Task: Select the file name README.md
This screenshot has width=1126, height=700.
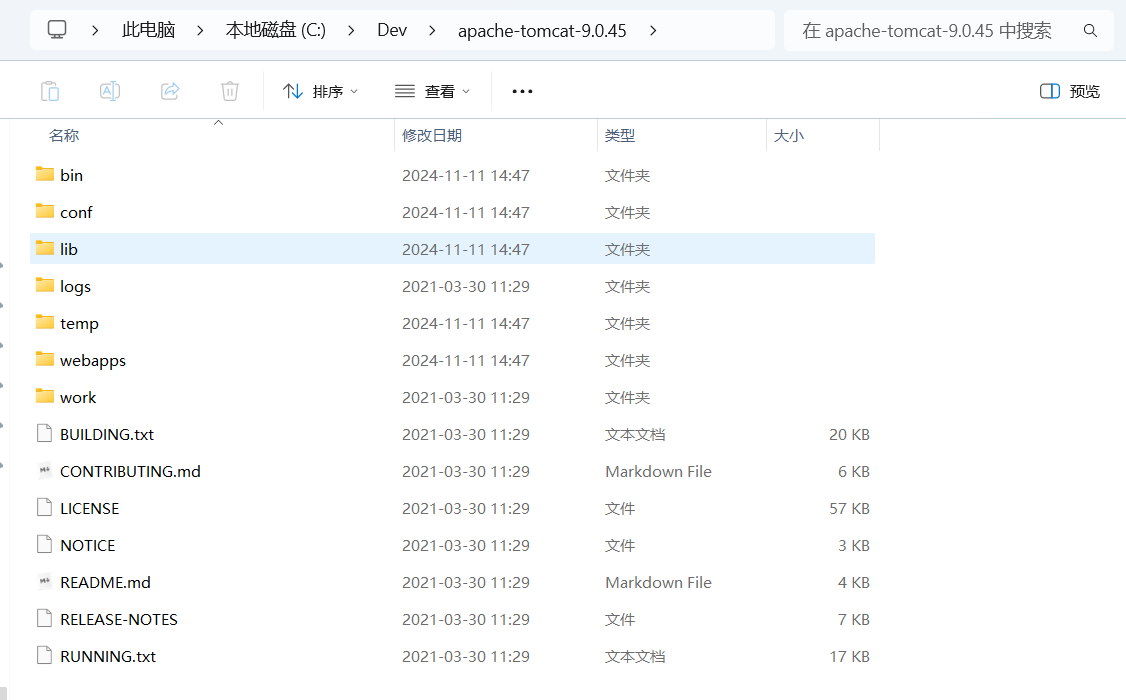Action: coord(106,582)
